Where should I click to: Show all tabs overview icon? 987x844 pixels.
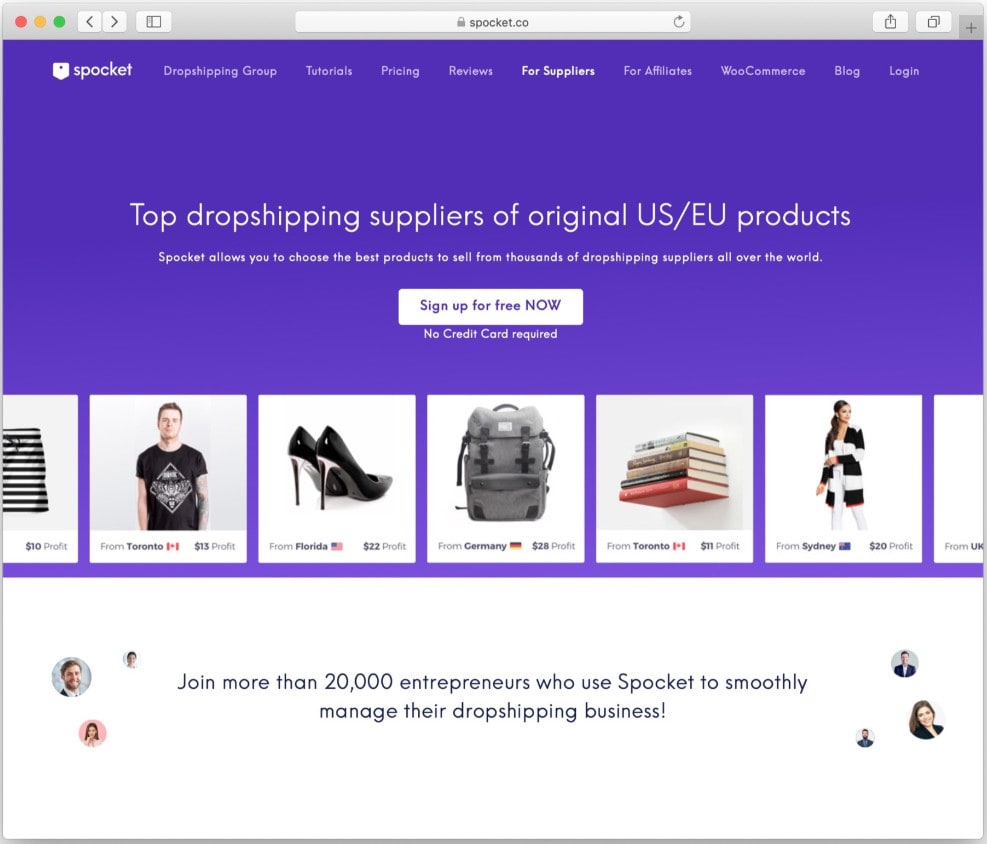tap(933, 22)
